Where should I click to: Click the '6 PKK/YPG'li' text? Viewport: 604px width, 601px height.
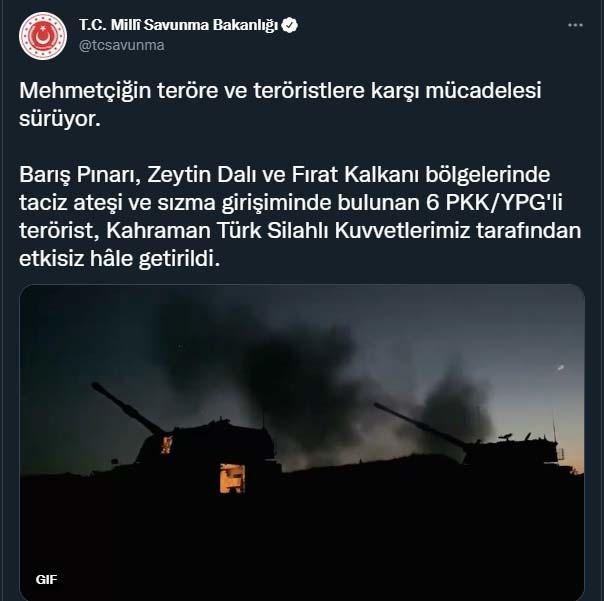pyautogui.click(x=494, y=203)
